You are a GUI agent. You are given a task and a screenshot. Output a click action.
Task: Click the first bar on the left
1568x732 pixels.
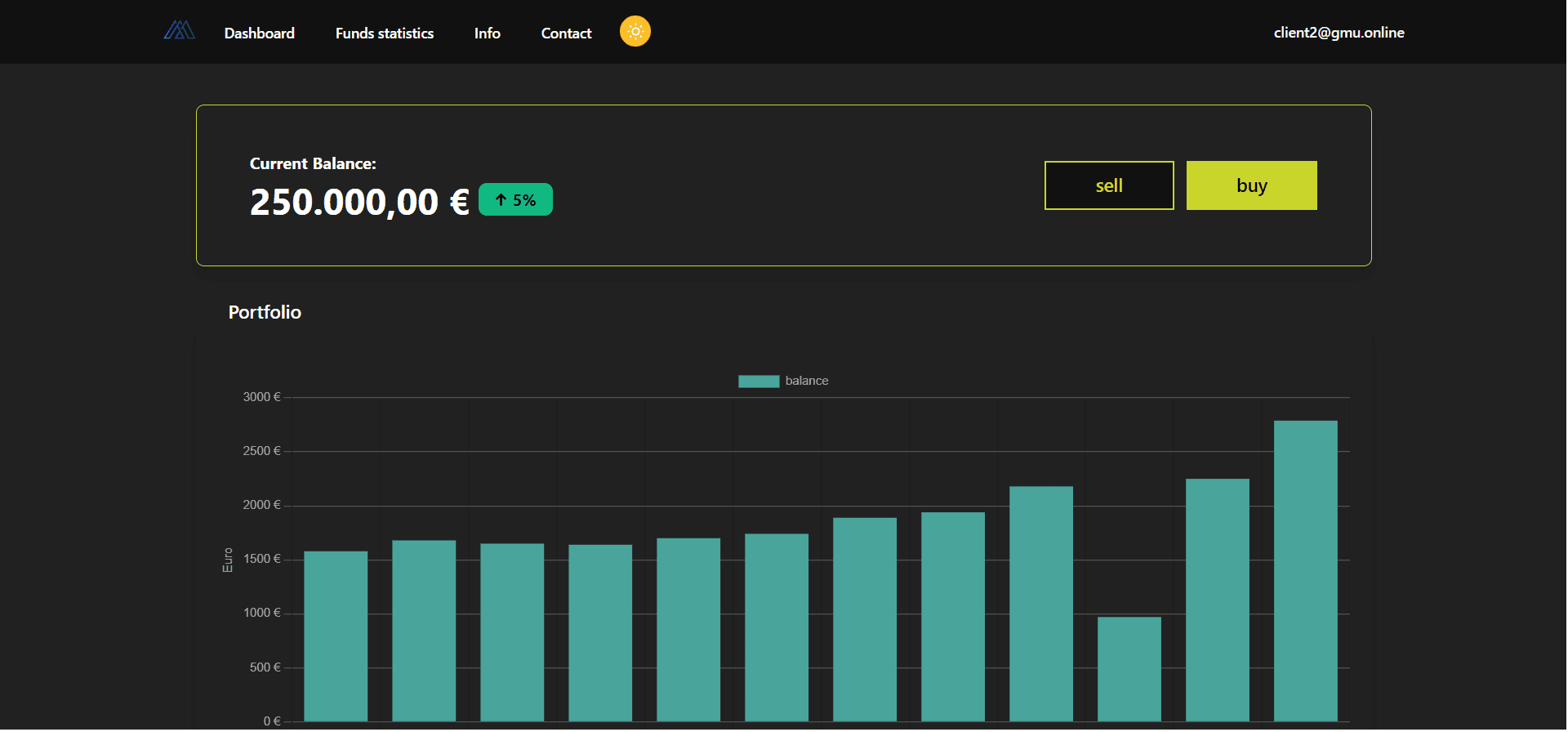click(336, 636)
